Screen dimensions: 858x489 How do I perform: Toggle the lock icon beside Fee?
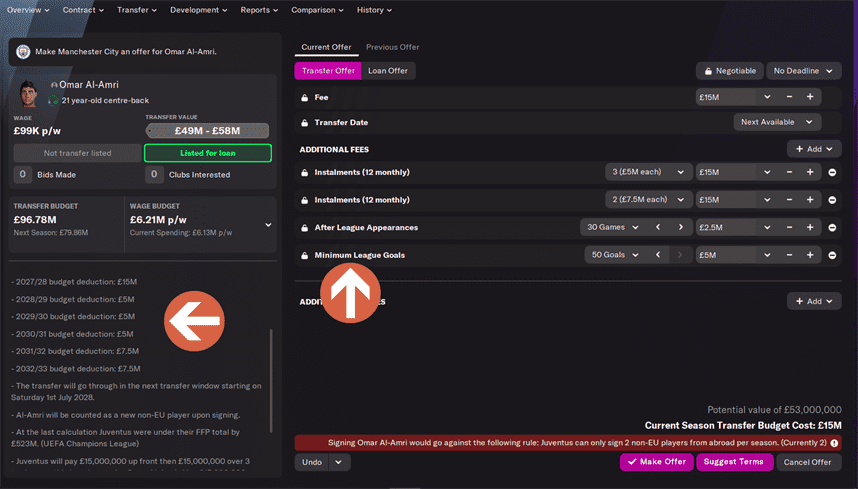[304, 97]
